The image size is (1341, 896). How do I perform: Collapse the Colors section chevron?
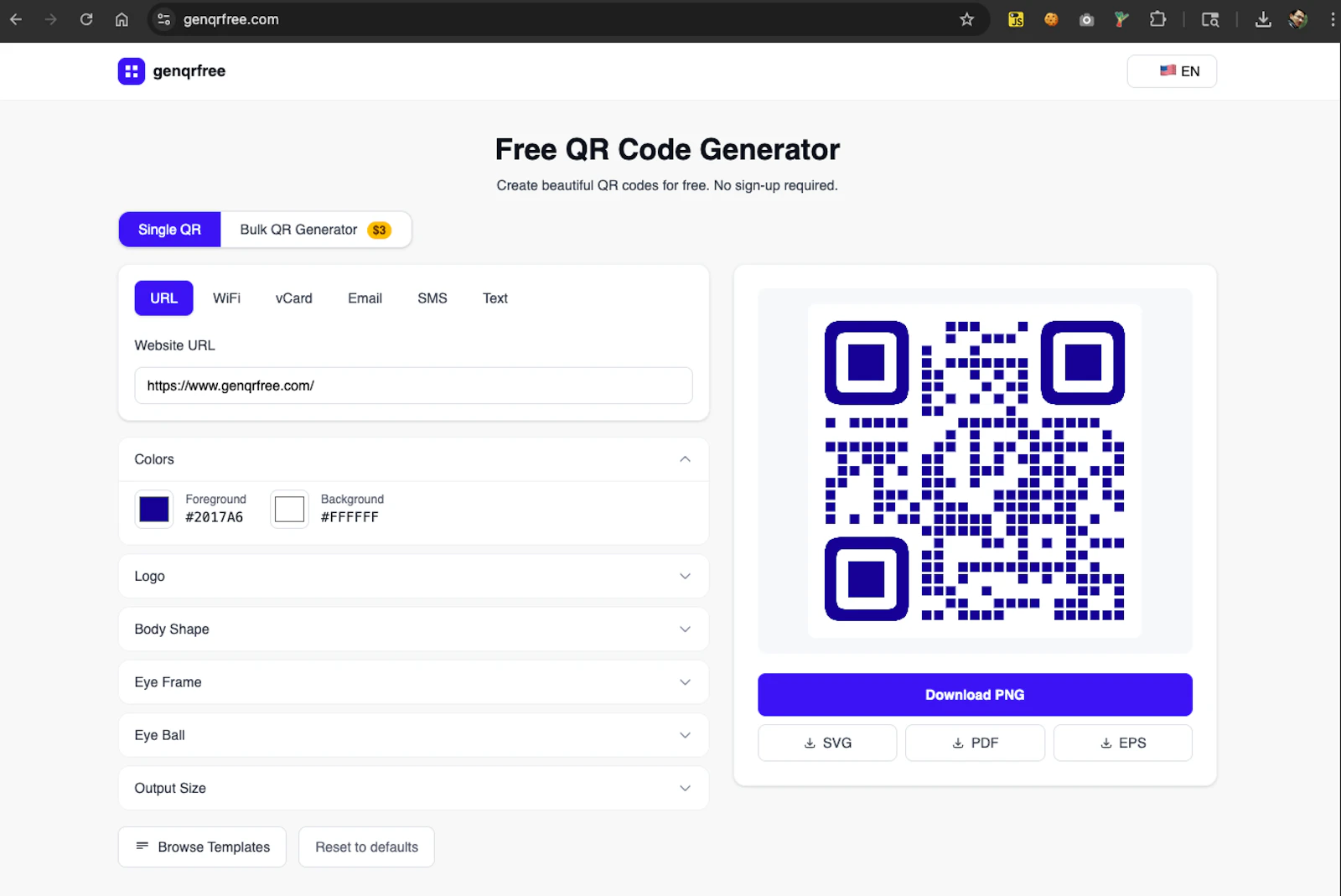coord(685,459)
